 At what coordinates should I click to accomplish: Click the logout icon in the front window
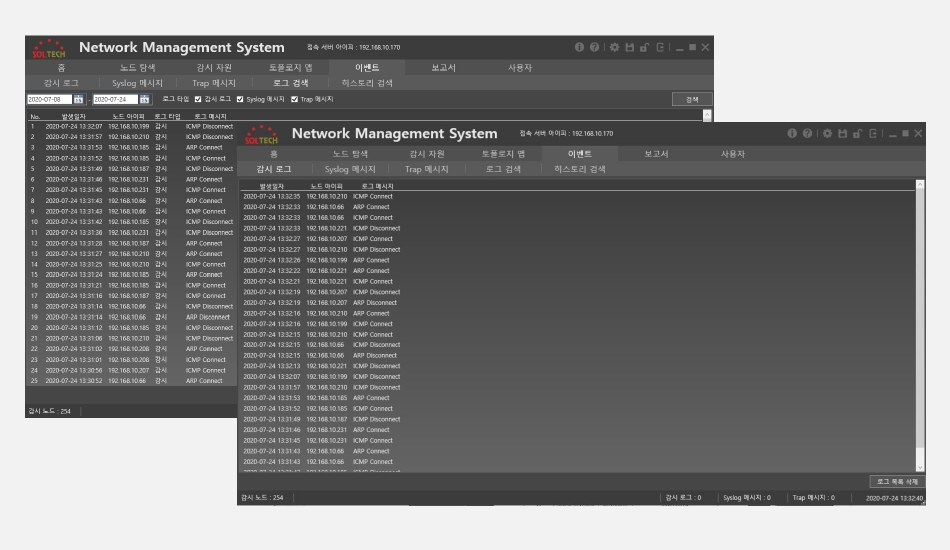(x=873, y=133)
